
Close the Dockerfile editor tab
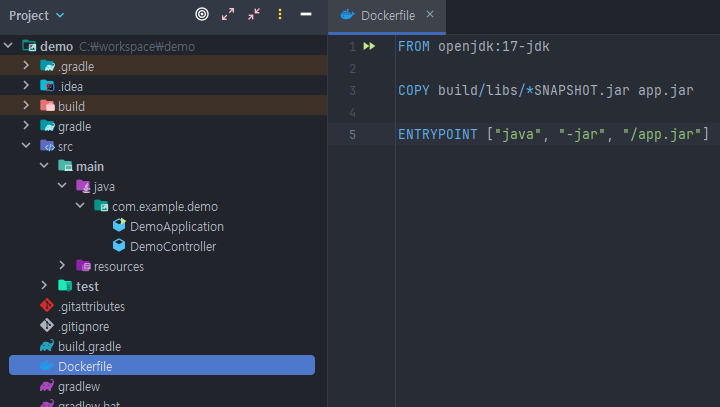click(x=430, y=14)
